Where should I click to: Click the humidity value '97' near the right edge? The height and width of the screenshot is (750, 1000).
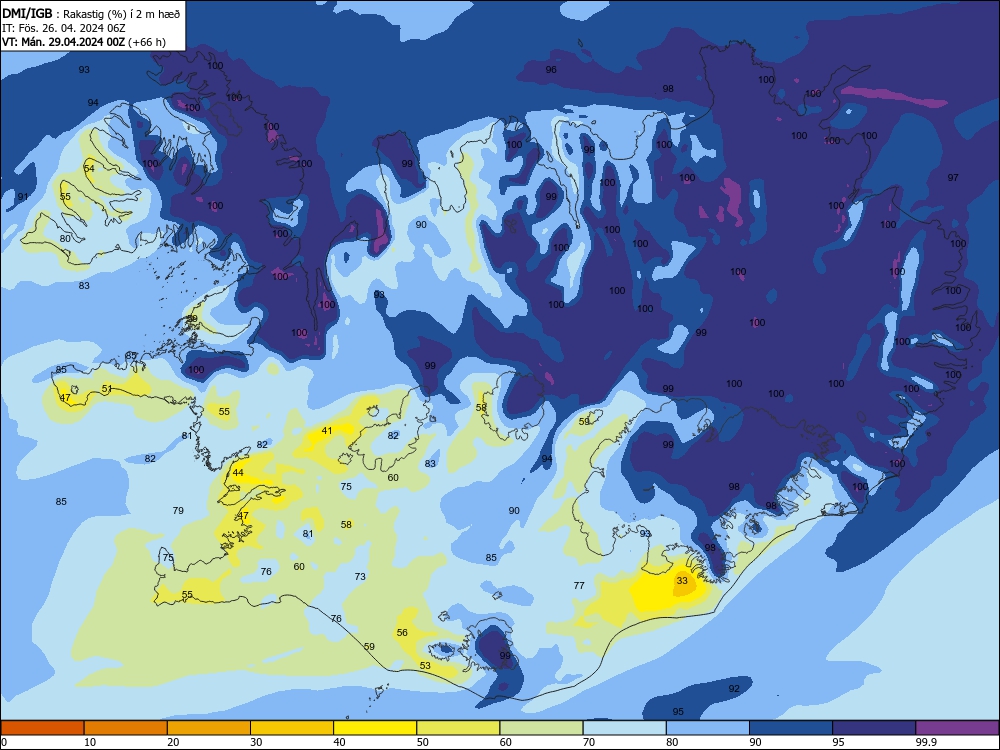point(953,177)
